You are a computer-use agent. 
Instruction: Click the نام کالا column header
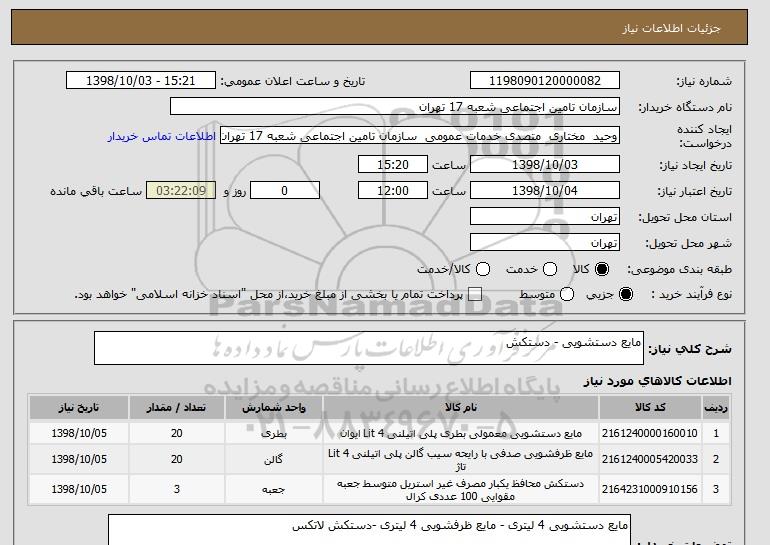[x=461, y=408]
